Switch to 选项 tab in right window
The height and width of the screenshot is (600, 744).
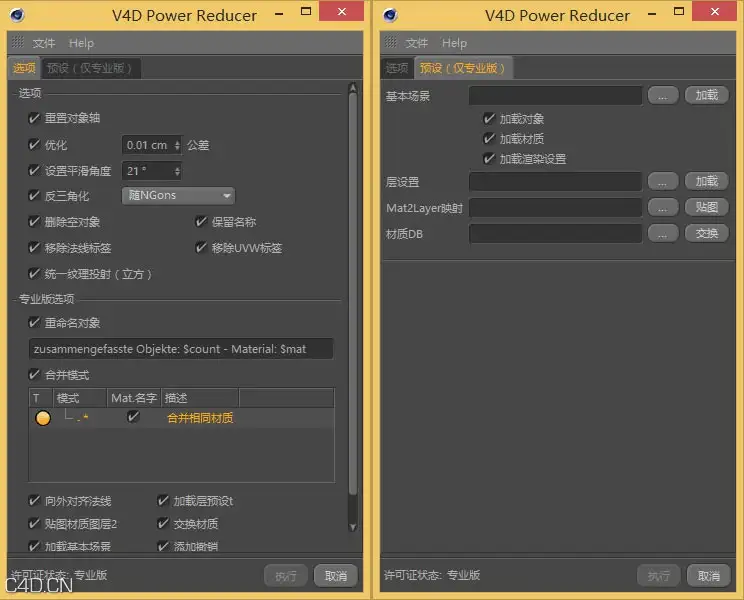coord(397,68)
